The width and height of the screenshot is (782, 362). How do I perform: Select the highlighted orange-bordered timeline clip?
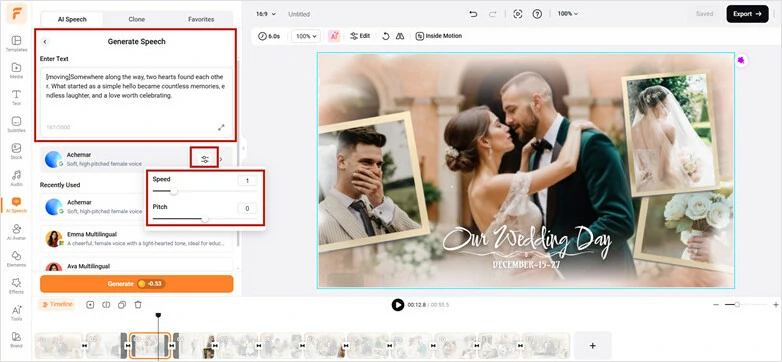tap(150, 346)
